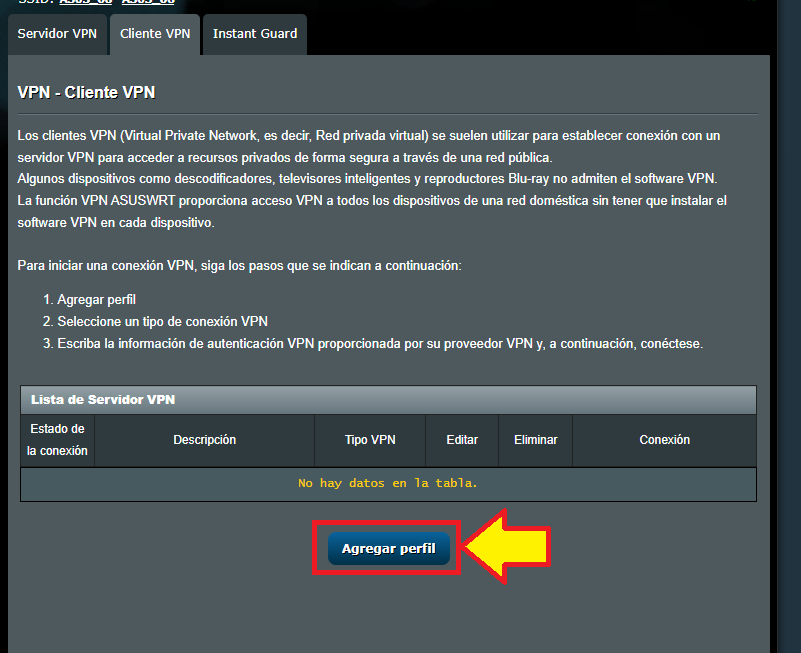Image resolution: width=801 pixels, height=653 pixels.
Task: Switch to the Cliente VPN tab
Action: coord(154,34)
